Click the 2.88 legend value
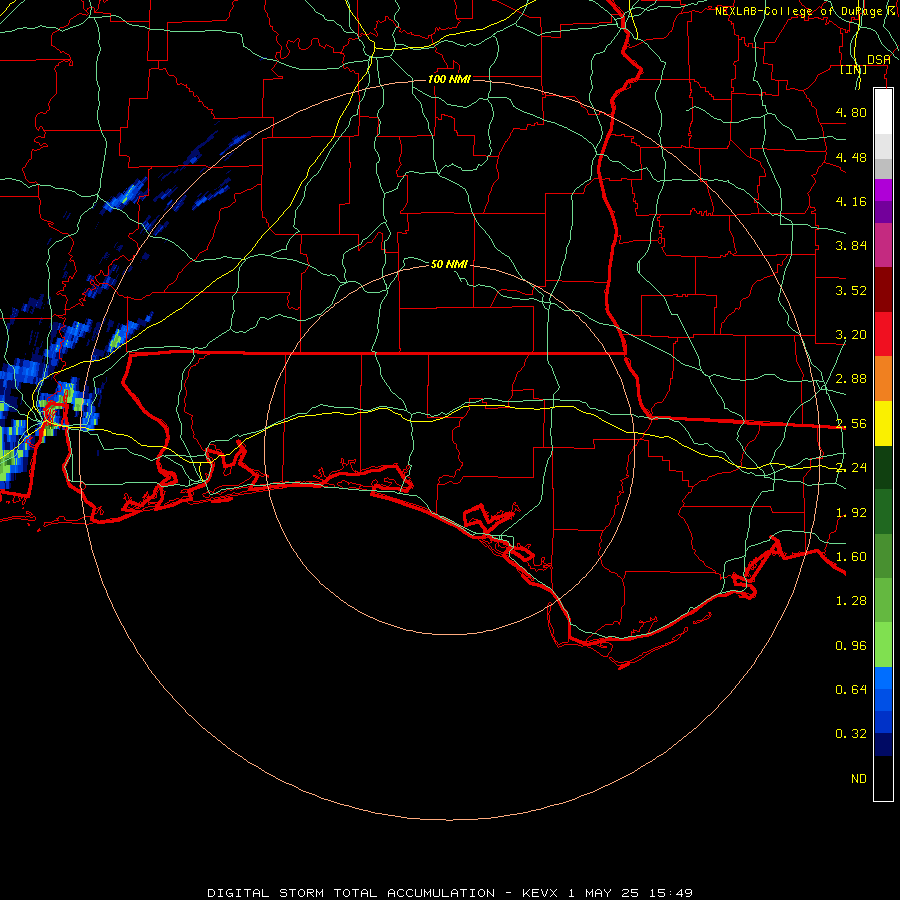The height and width of the screenshot is (900, 900). (x=851, y=379)
